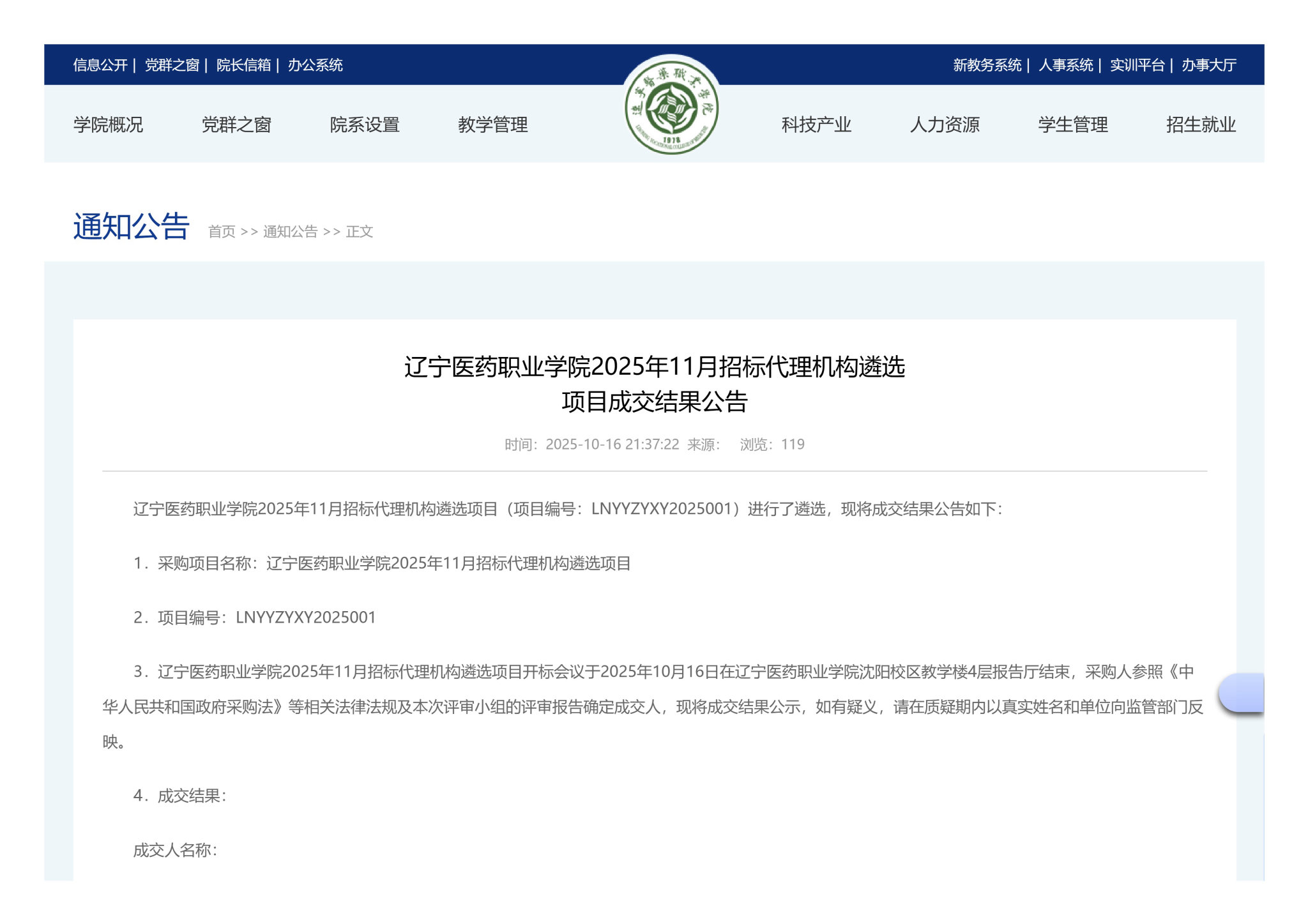The height and width of the screenshot is (924, 1308).
Task: Open 办事大厅 link
Action: pyautogui.click(x=1208, y=65)
